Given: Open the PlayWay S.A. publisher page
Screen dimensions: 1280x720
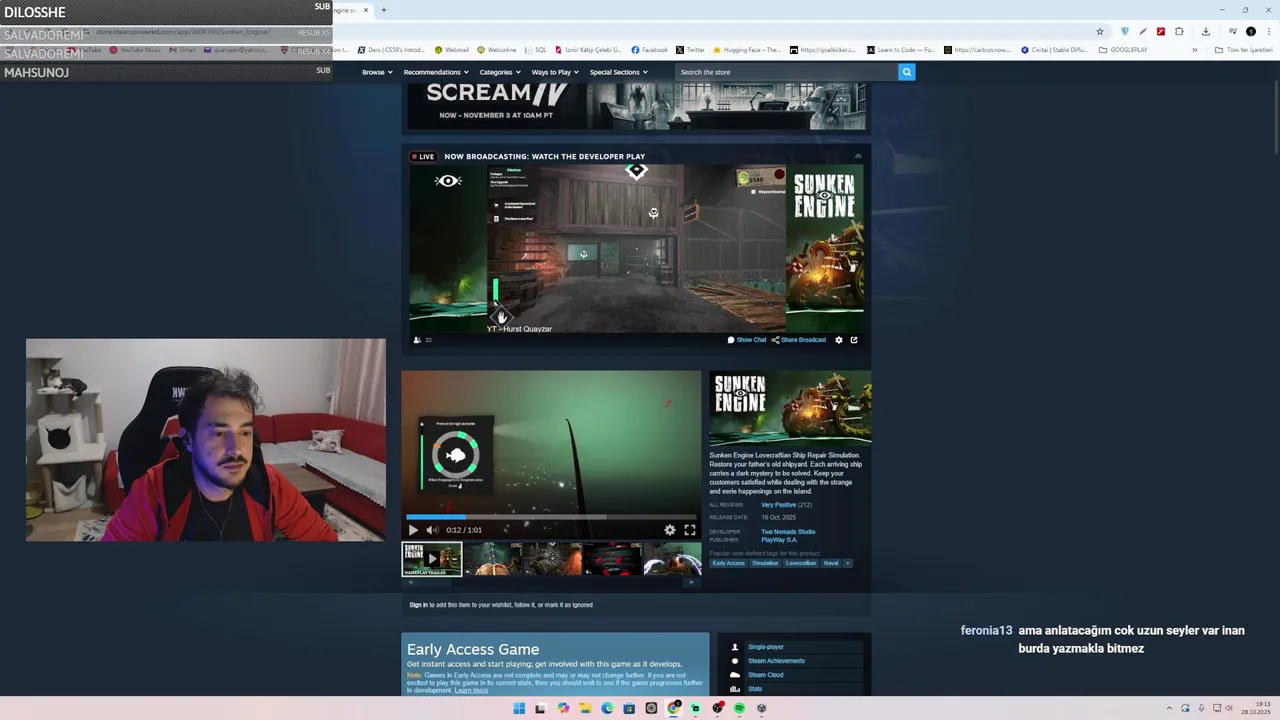Looking at the screenshot, I should [x=779, y=540].
